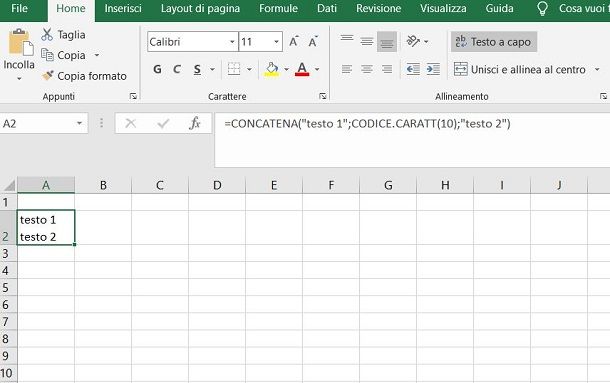Screen dimensions: 610x383
Task: Apply red font color A
Action: (302, 69)
